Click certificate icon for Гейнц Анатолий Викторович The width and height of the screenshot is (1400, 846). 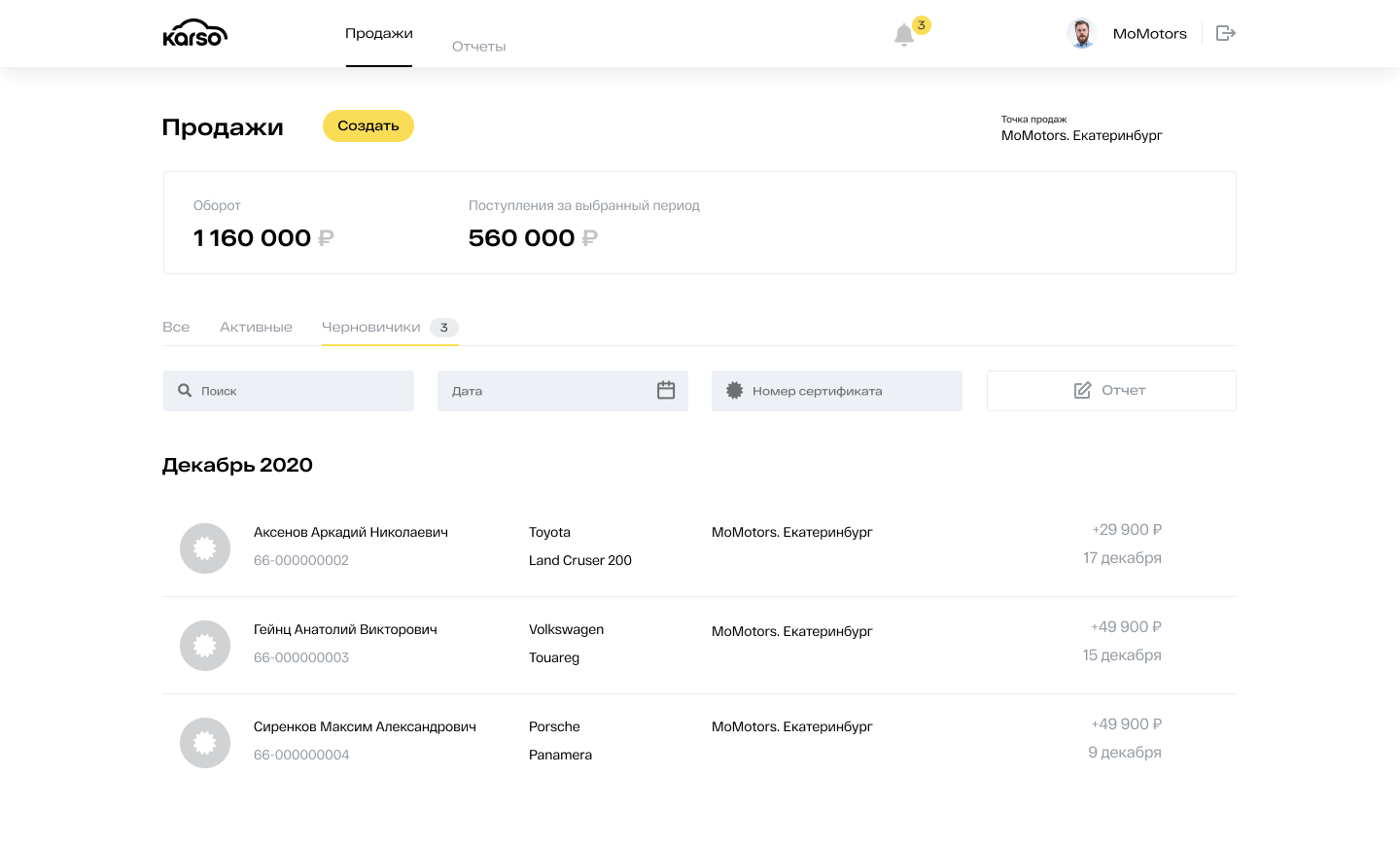(205, 646)
